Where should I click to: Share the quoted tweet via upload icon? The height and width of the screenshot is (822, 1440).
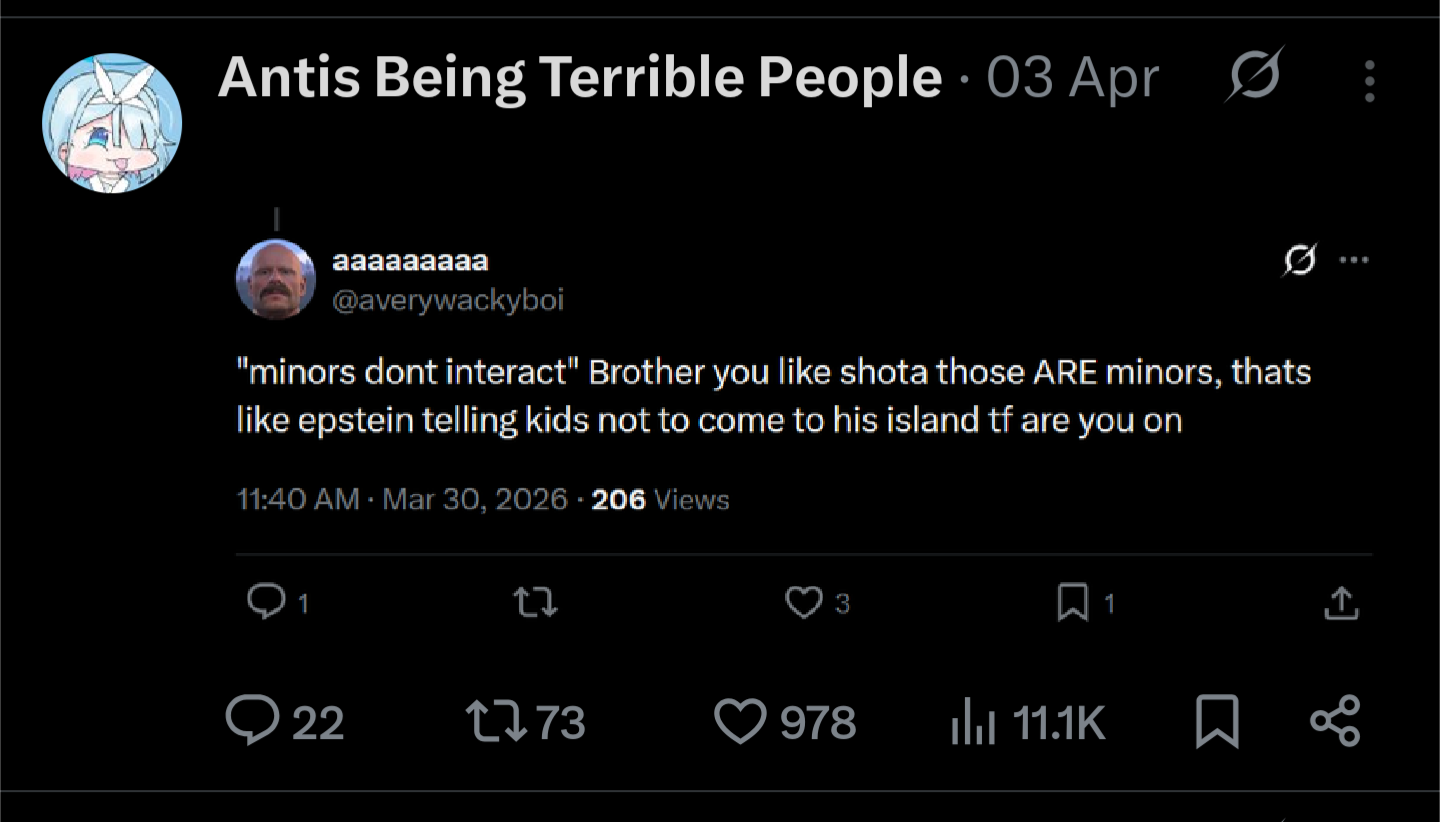click(x=1340, y=602)
